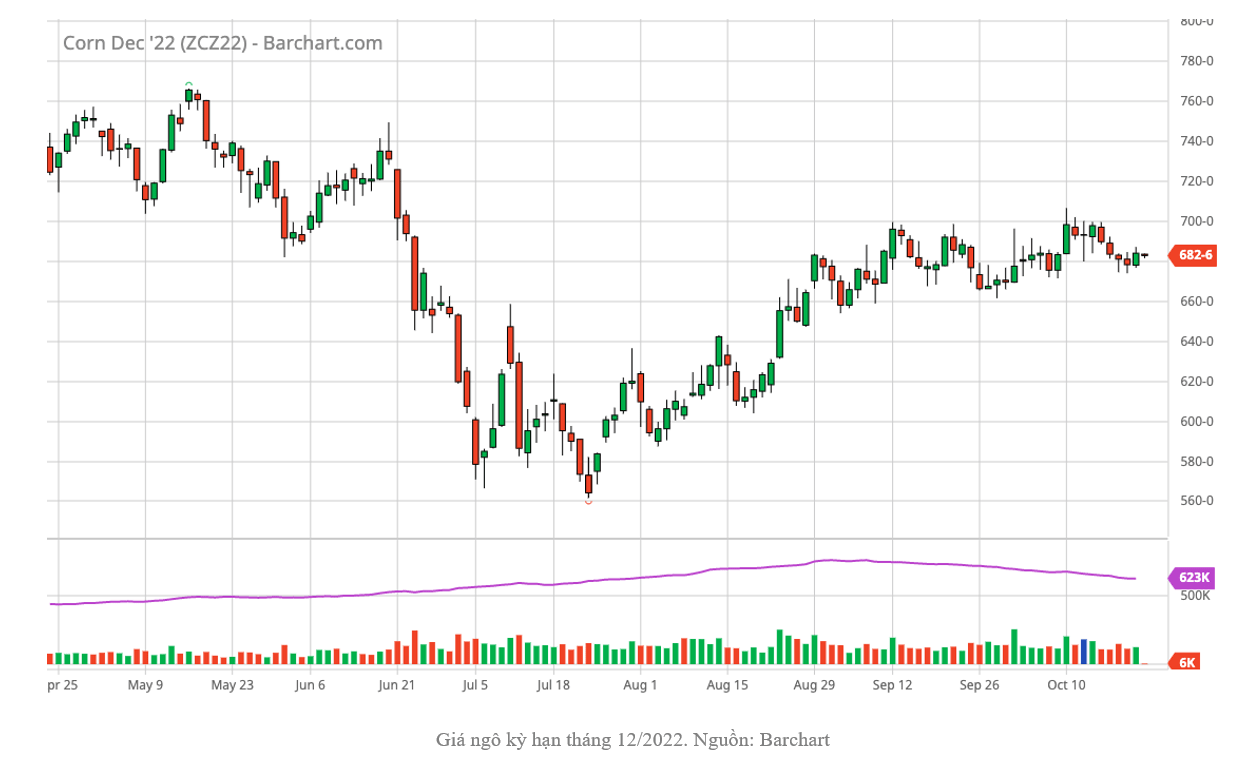The width and height of the screenshot is (1258, 757).
Task: Click the 760-0 price axis label
Action: 1197,101
